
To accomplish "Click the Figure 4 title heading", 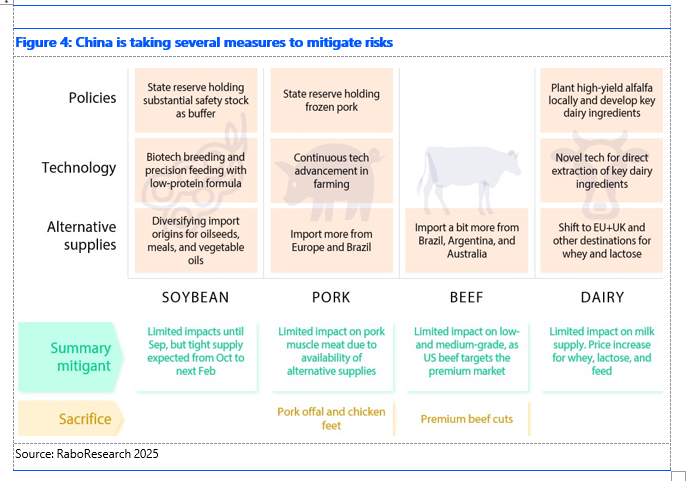I will pyautogui.click(x=204, y=42).
